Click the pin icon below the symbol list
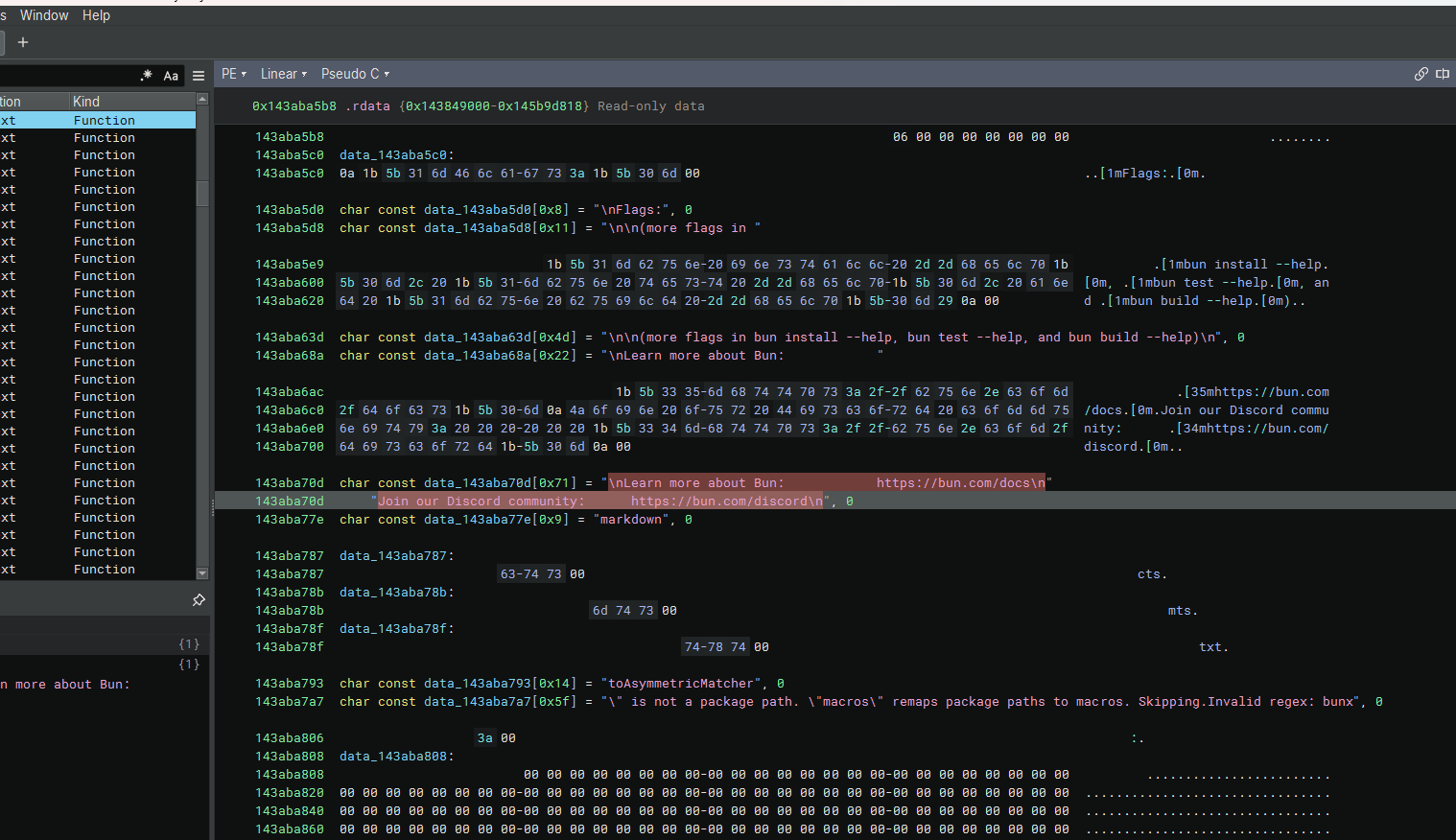This screenshot has height=840, width=1456. coord(199,599)
